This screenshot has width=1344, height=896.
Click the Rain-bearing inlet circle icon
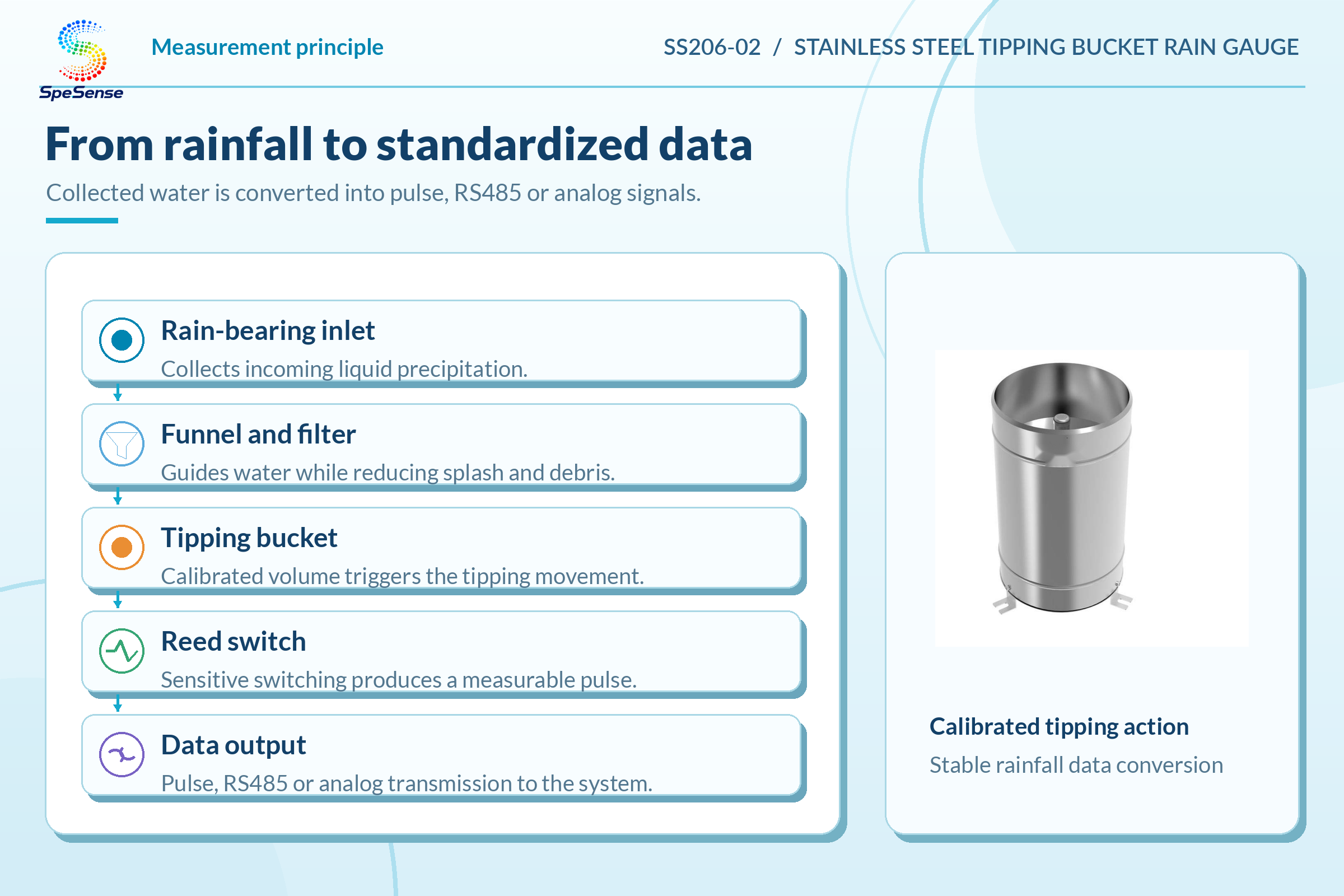(x=122, y=340)
